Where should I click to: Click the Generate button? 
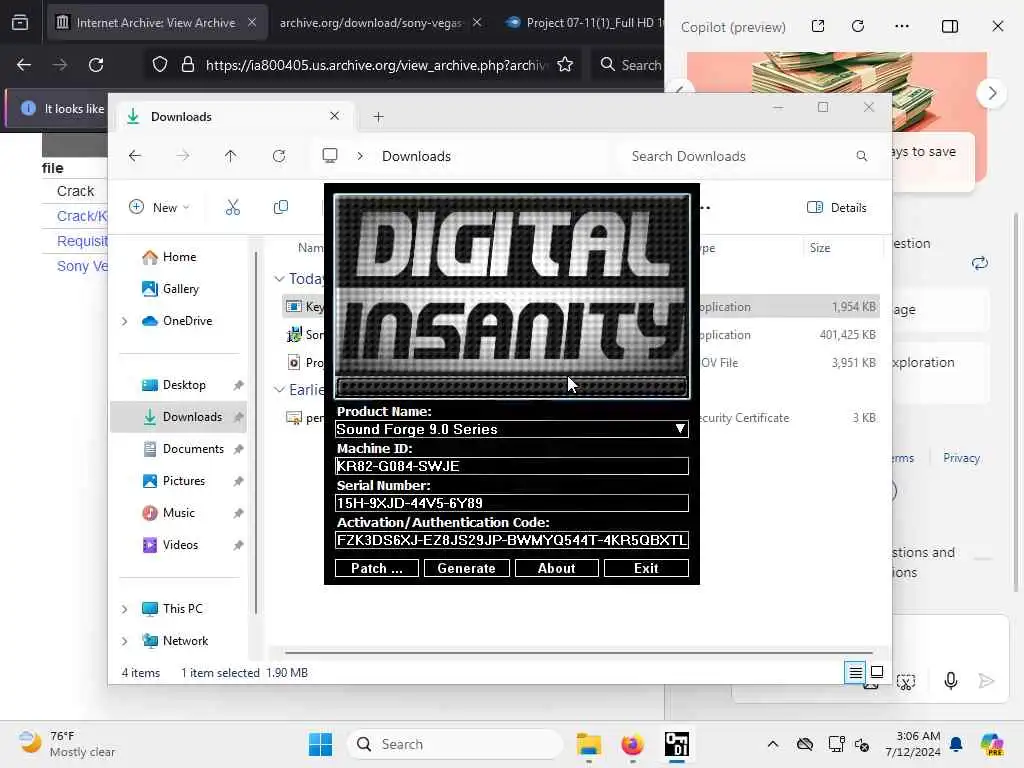pos(466,568)
